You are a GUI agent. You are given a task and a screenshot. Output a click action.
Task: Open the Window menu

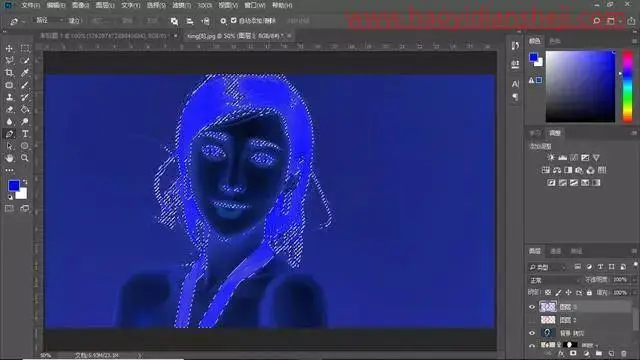pyautogui.click(x=255, y=6)
